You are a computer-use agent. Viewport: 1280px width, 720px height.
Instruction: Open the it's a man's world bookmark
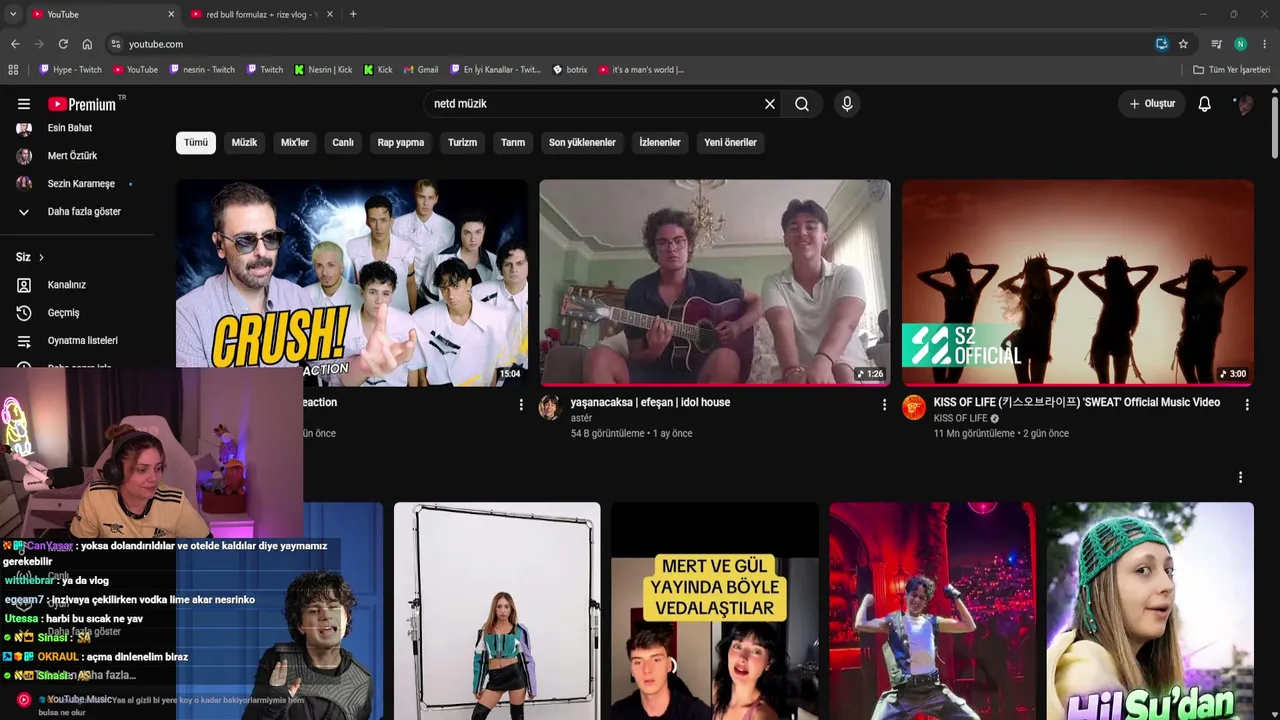point(642,70)
